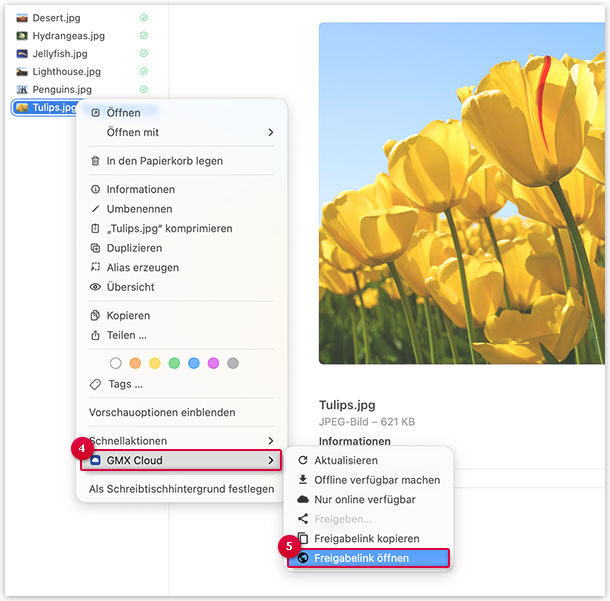Click the download icon for Offline verfügbar machen
This screenshot has height=601, width=610.
pyautogui.click(x=303, y=480)
